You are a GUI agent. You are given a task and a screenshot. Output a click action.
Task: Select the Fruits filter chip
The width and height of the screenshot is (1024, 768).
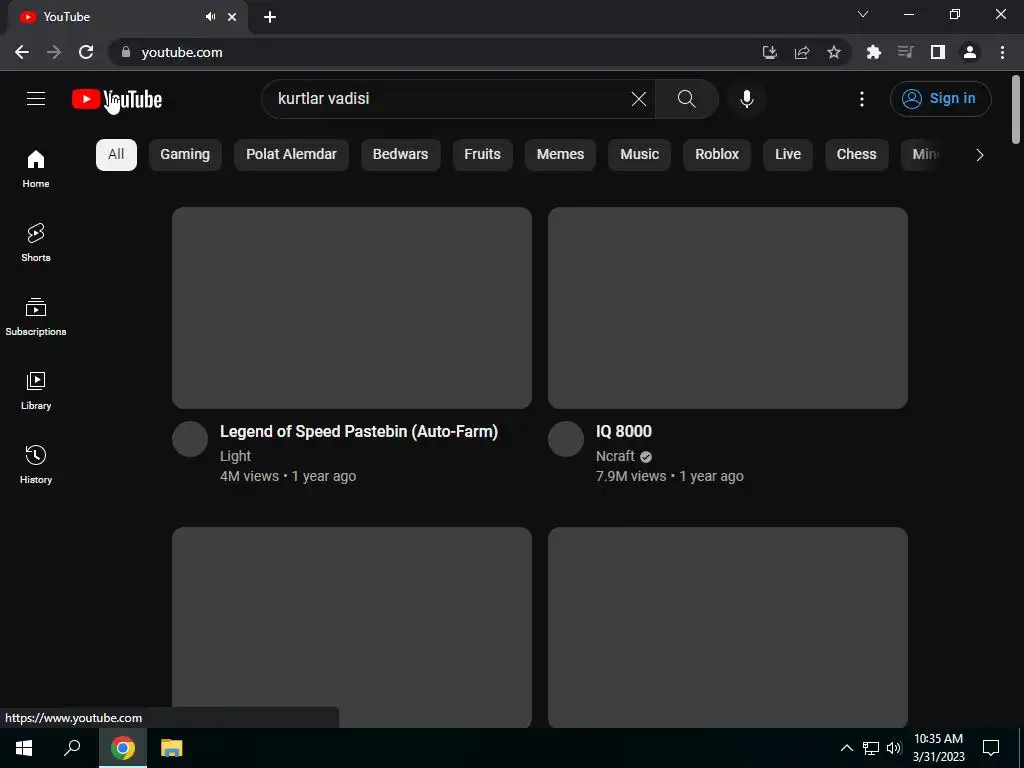click(x=482, y=155)
